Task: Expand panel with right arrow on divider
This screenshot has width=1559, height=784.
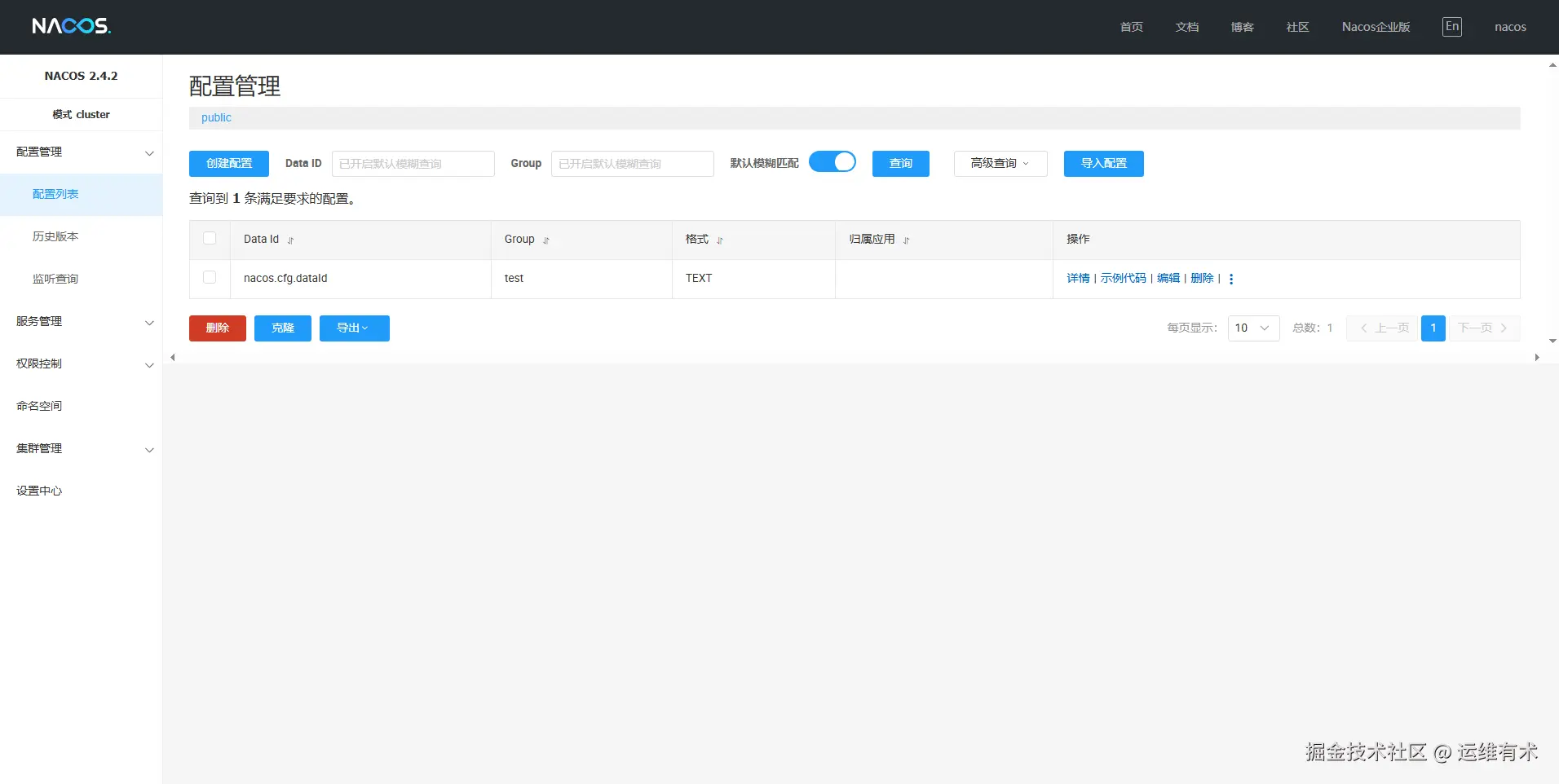Action: [x=1536, y=357]
